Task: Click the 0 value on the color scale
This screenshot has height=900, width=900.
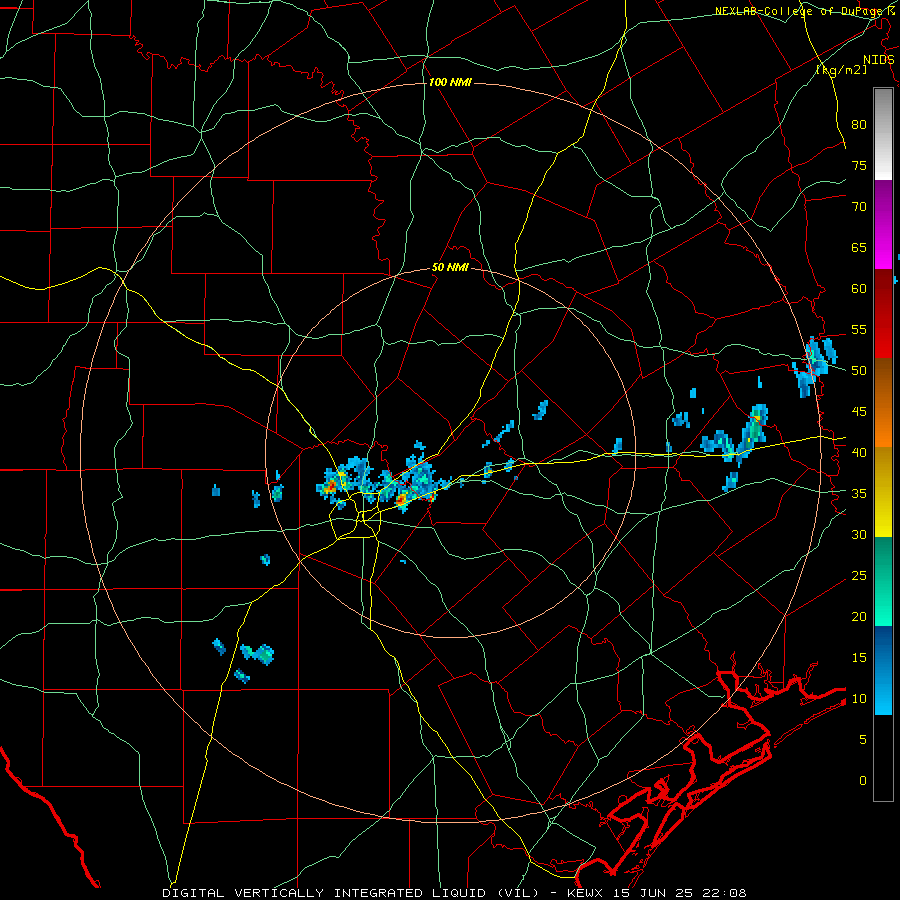Action: coord(863,781)
